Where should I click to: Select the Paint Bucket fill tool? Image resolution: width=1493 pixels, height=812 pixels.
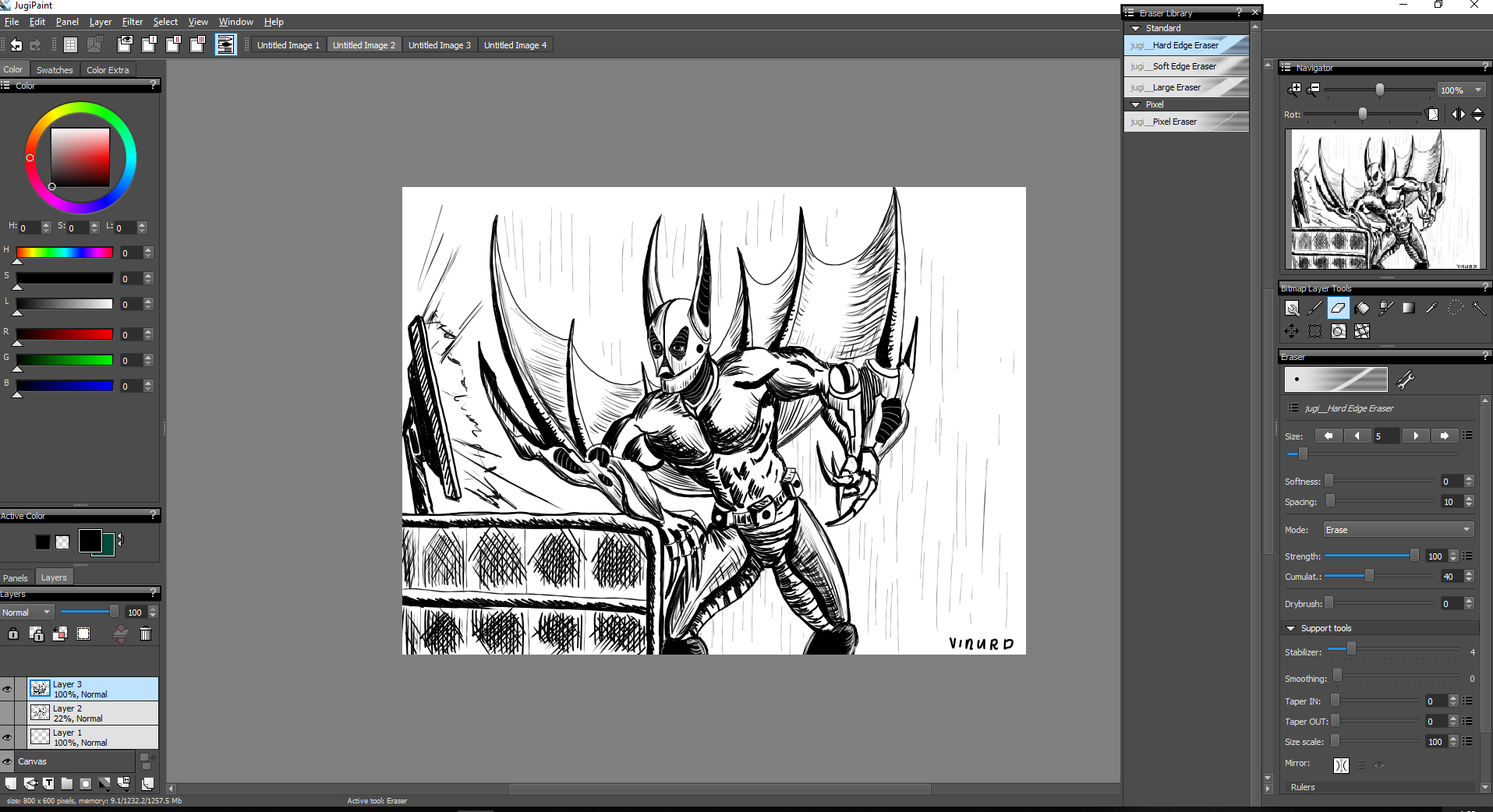tap(1362, 308)
